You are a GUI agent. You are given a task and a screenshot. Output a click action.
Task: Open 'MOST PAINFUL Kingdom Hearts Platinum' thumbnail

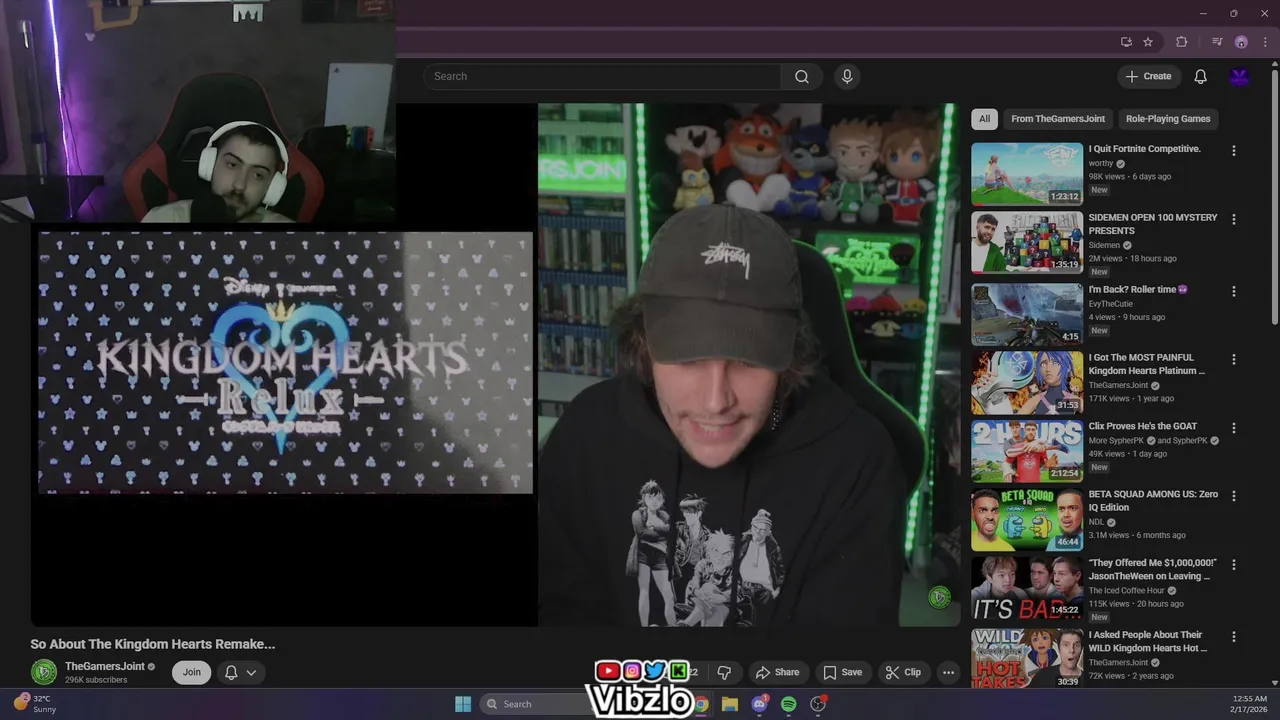1027,382
